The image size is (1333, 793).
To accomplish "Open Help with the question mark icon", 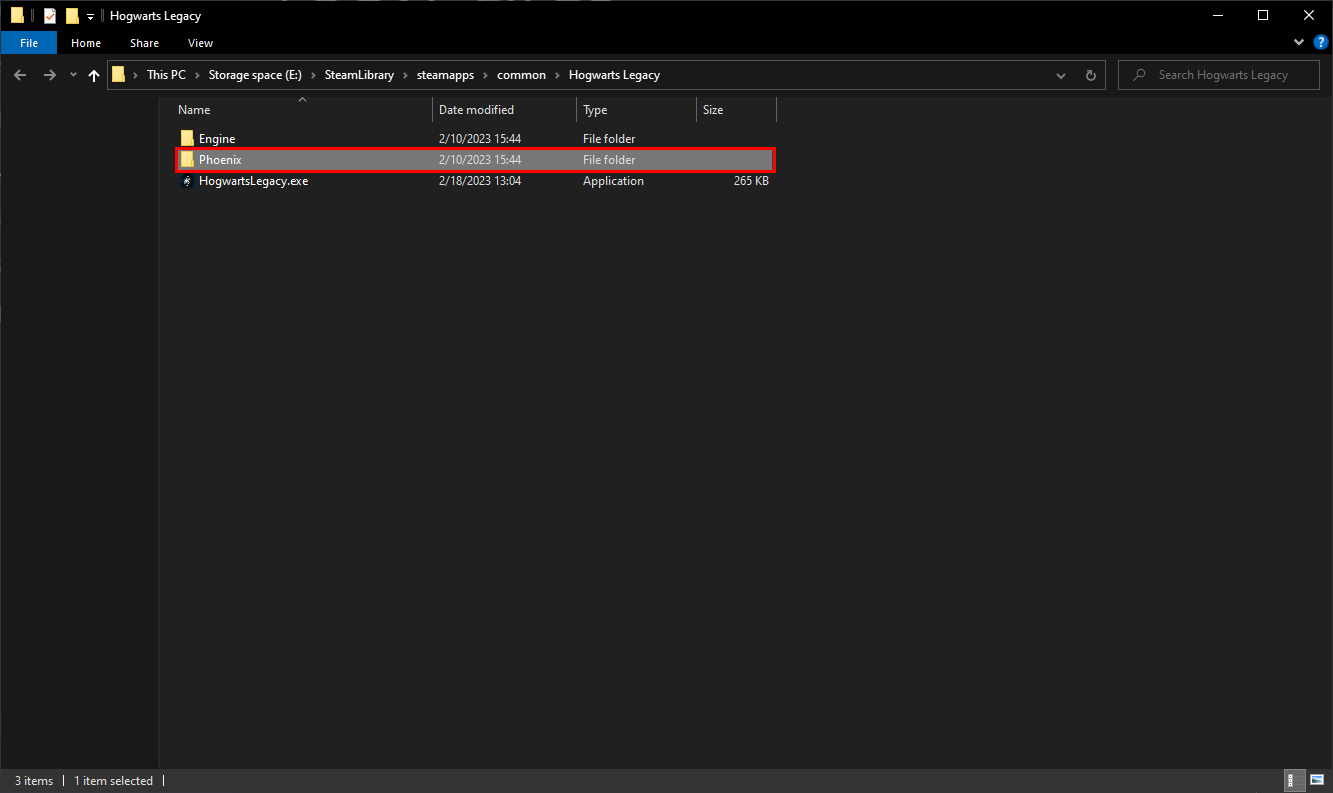I will (x=1319, y=43).
